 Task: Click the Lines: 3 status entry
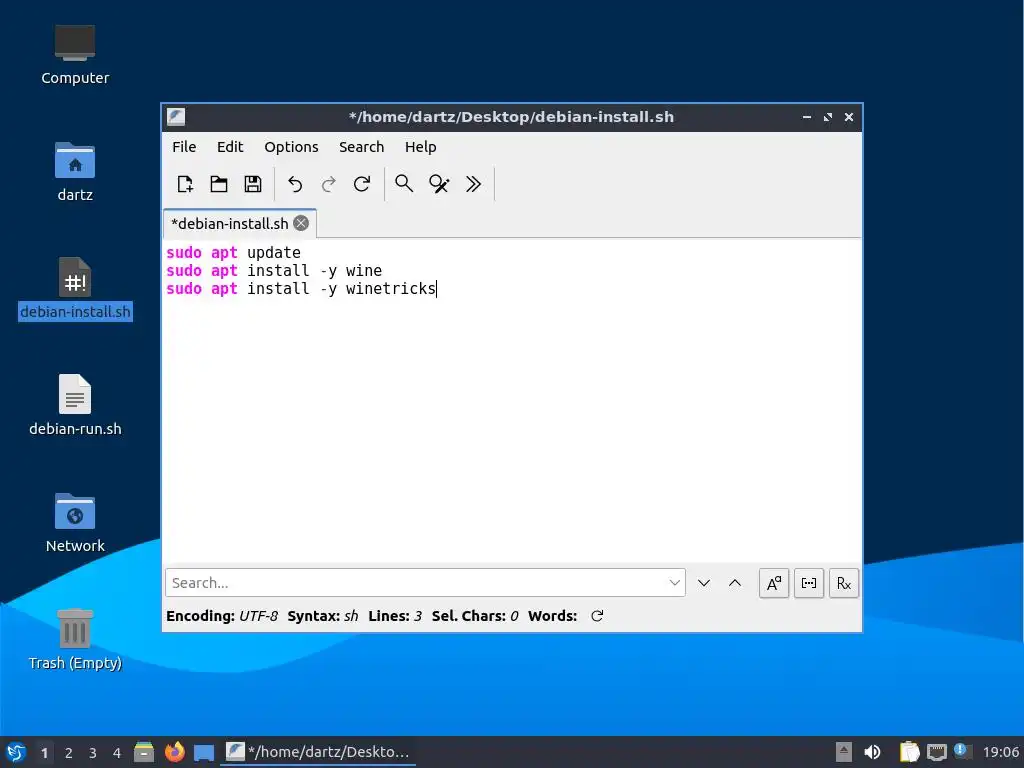click(x=395, y=616)
